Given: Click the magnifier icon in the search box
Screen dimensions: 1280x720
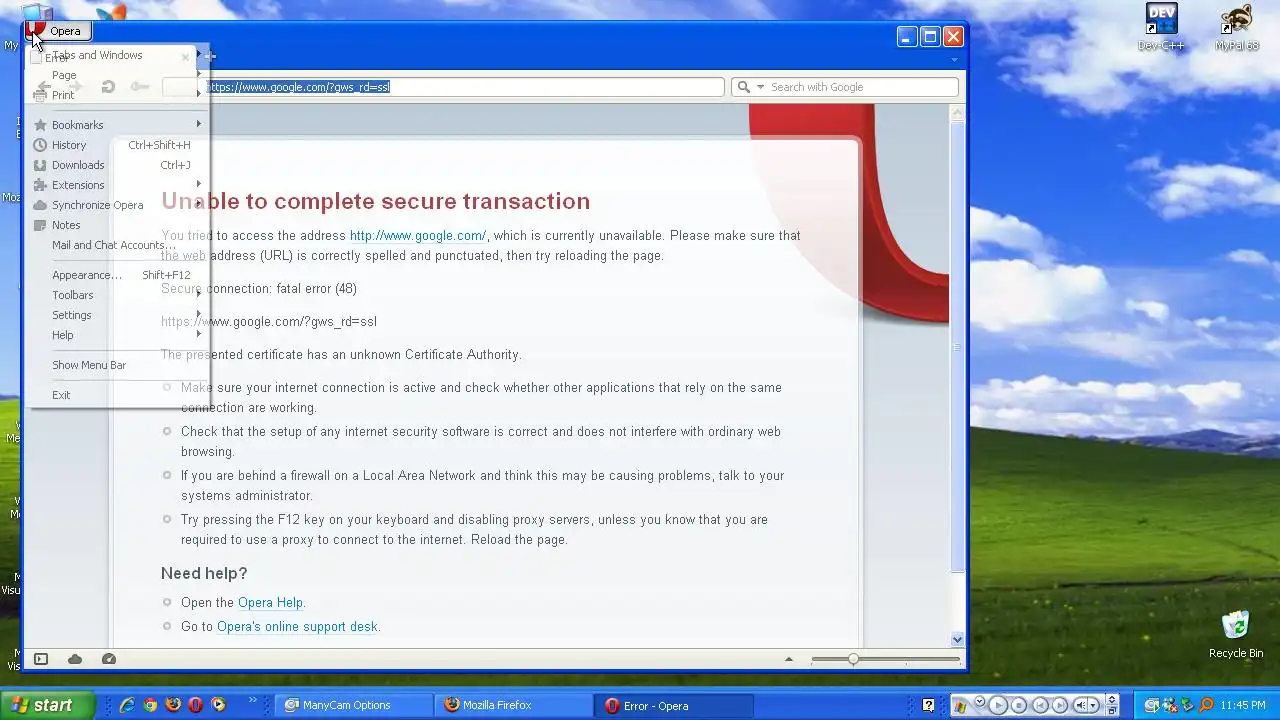Looking at the screenshot, I should point(743,87).
